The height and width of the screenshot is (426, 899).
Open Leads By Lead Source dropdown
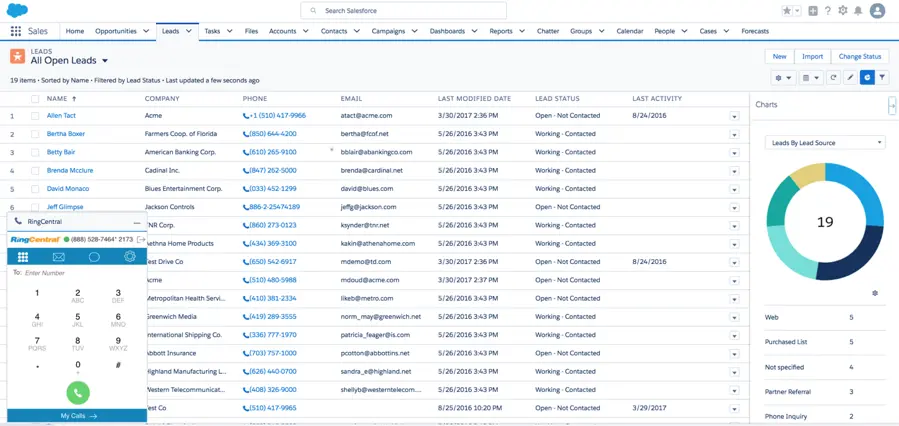[825, 143]
